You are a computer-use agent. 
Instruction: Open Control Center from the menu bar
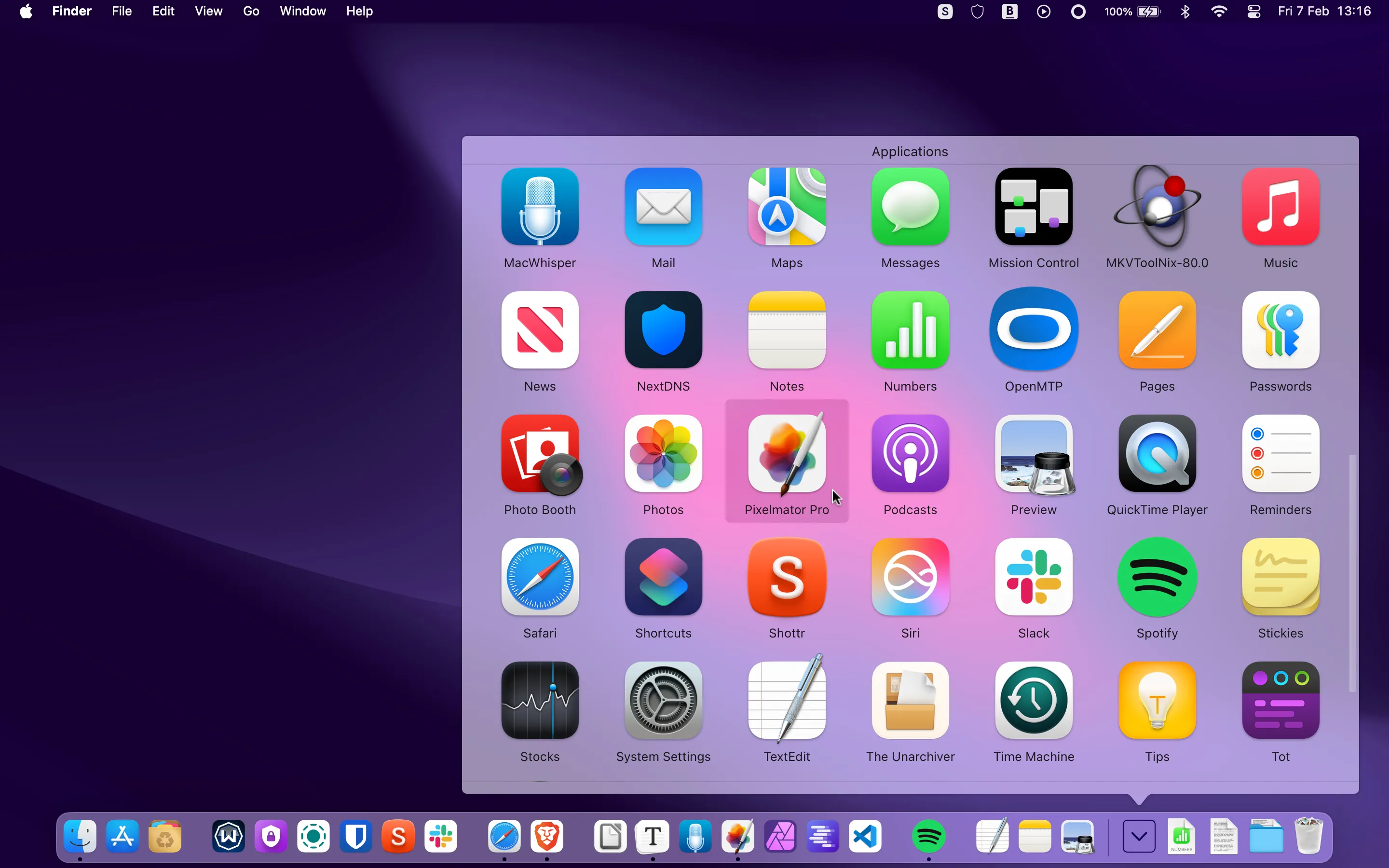tap(1253, 11)
